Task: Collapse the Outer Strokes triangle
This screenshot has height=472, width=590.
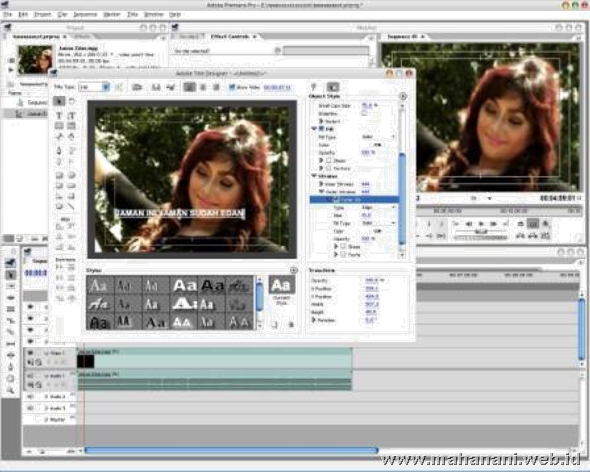Action: click(321, 192)
